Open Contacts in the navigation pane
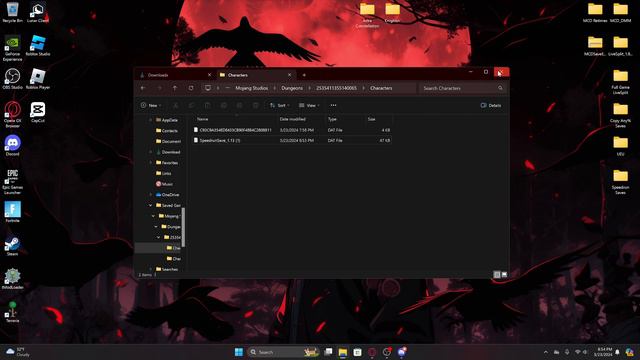This screenshot has width=640, height=360. (x=167, y=131)
